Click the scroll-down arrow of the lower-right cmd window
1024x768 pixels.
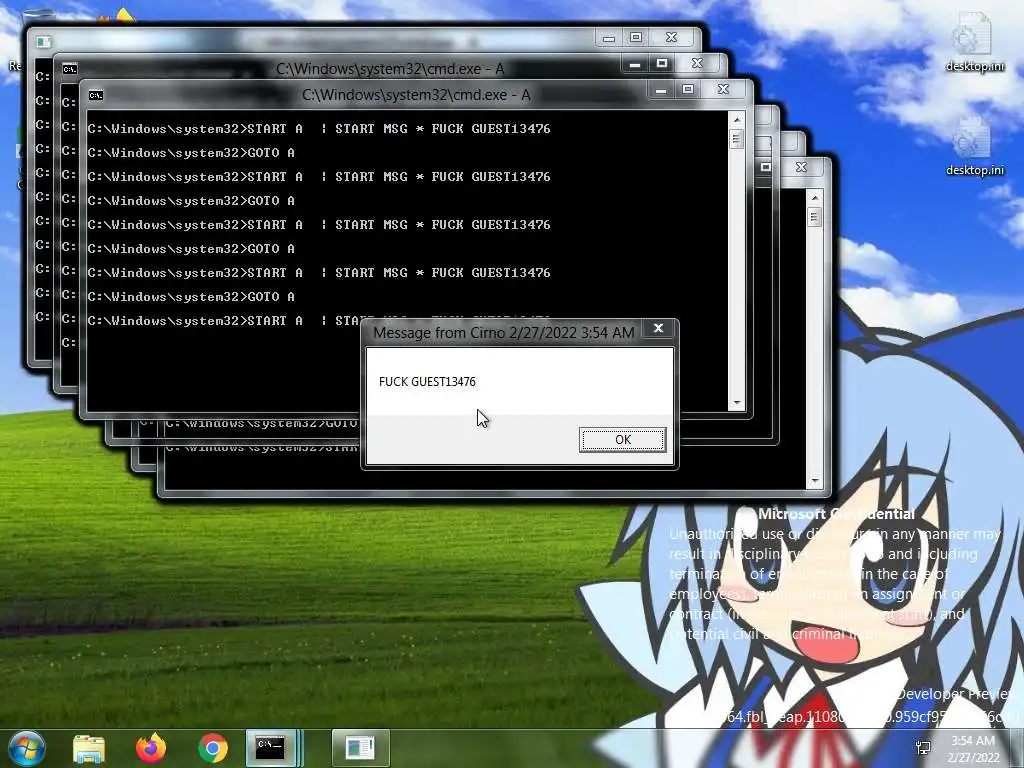click(x=814, y=481)
